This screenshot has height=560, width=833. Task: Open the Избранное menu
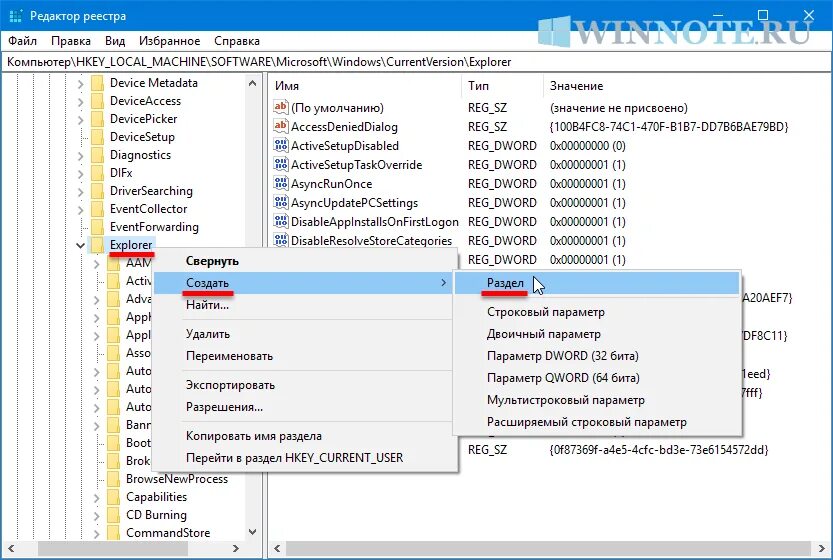pos(169,41)
